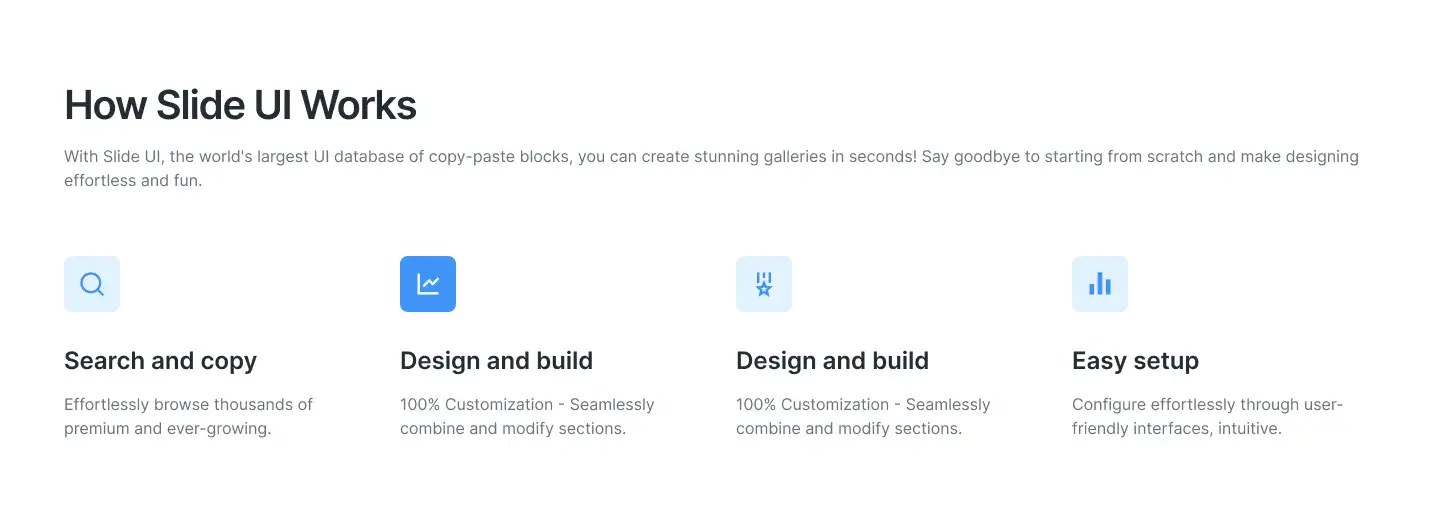Screen dimensions: 1440x520
Task: Click "Effortlessly browse thousands of" description text
Action: [188, 417]
